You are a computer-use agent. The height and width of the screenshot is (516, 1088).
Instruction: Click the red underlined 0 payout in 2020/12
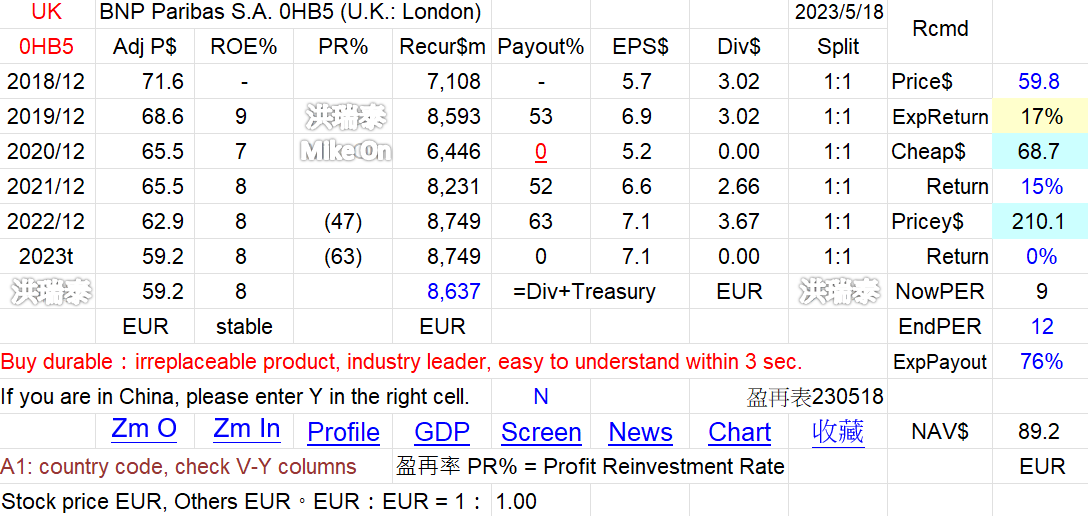(x=541, y=151)
